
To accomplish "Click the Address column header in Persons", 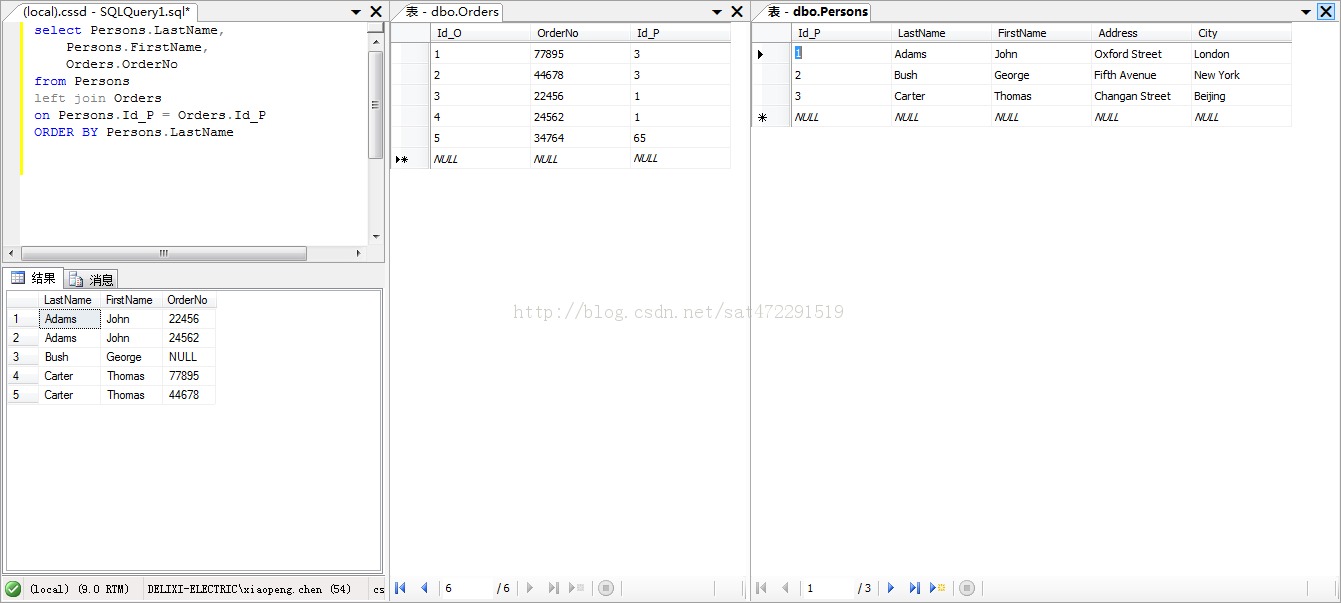I will click(x=1141, y=33).
